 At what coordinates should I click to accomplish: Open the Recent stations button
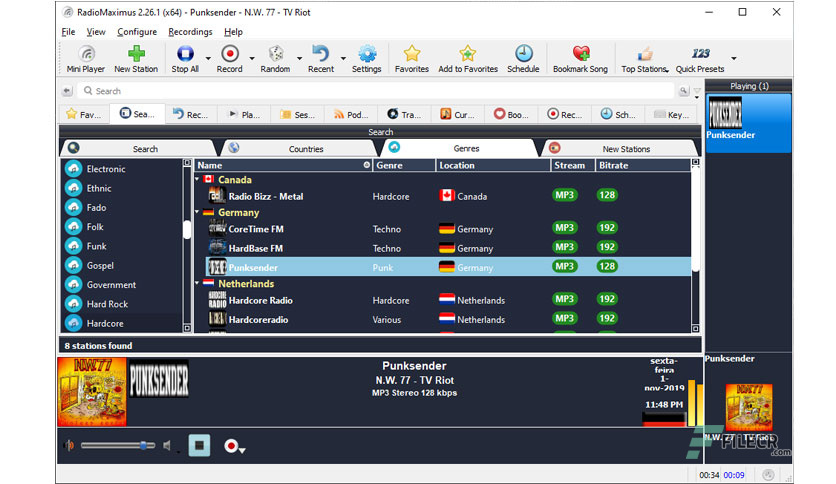[320, 59]
